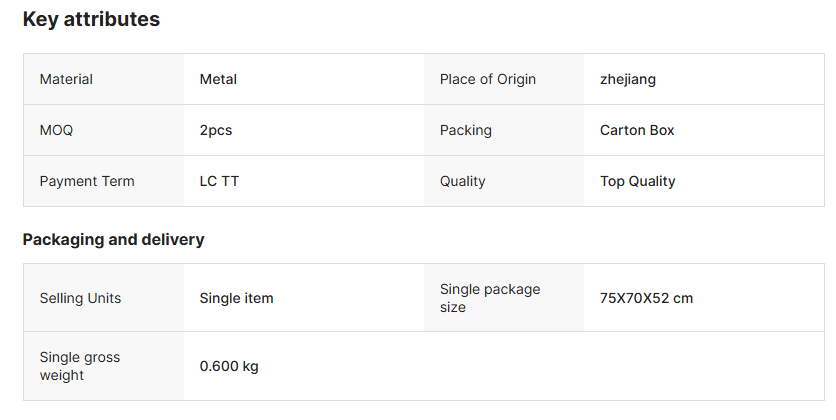Select the LC TT value
The image size is (836, 420).
tap(219, 181)
